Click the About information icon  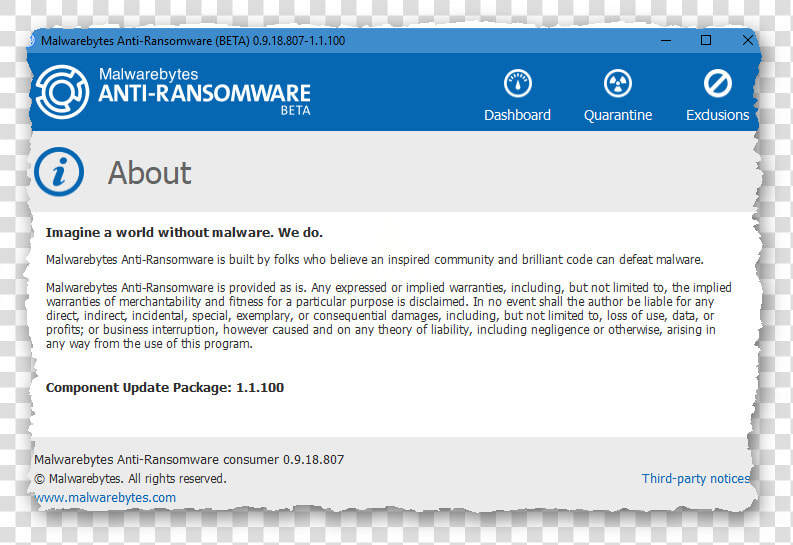pos(59,172)
